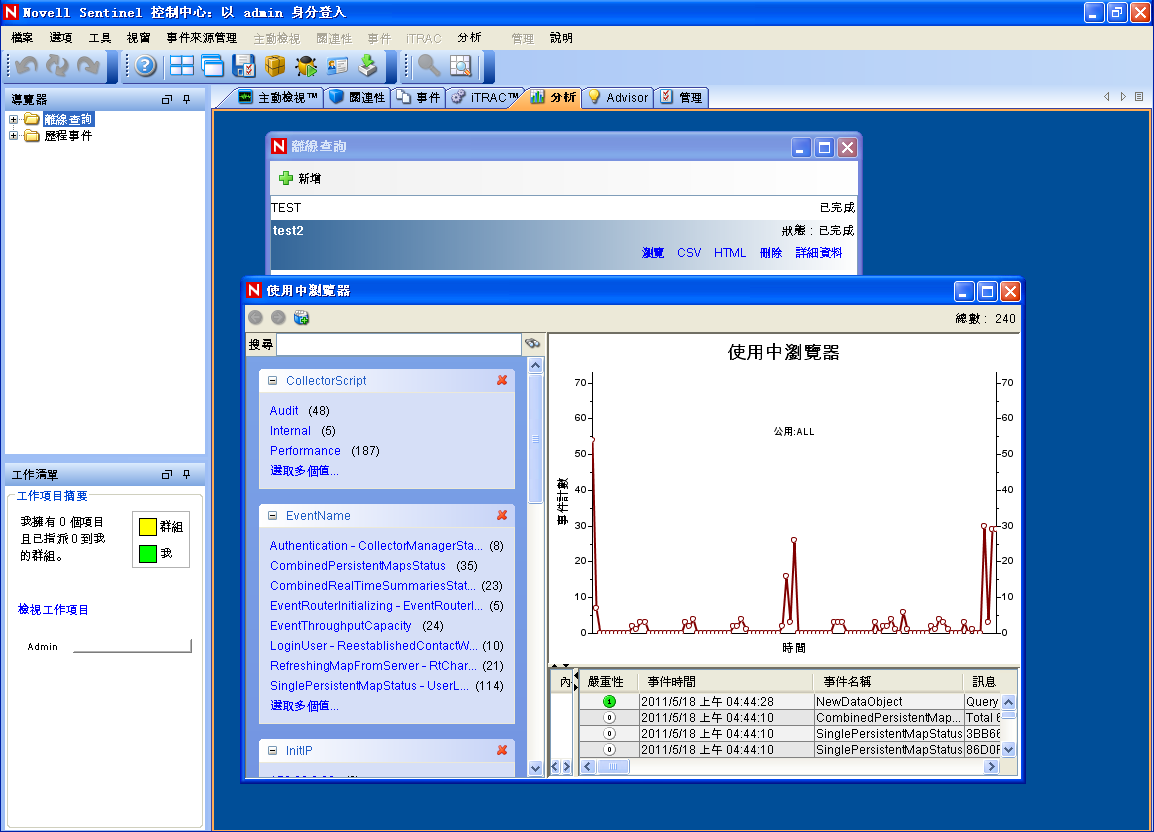Click the yellow 群組 color swatch
Screen dimensions: 1154x832
tap(147, 527)
